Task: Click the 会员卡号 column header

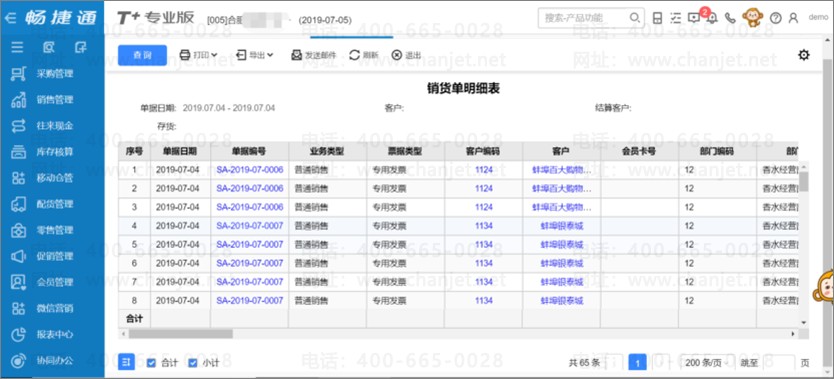Action: [x=639, y=151]
